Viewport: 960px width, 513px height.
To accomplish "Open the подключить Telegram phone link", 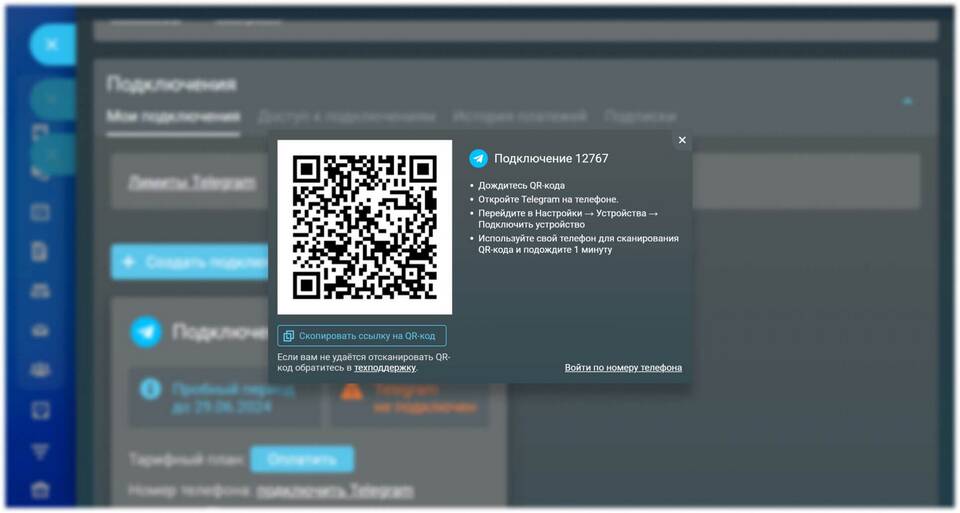I will point(335,490).
